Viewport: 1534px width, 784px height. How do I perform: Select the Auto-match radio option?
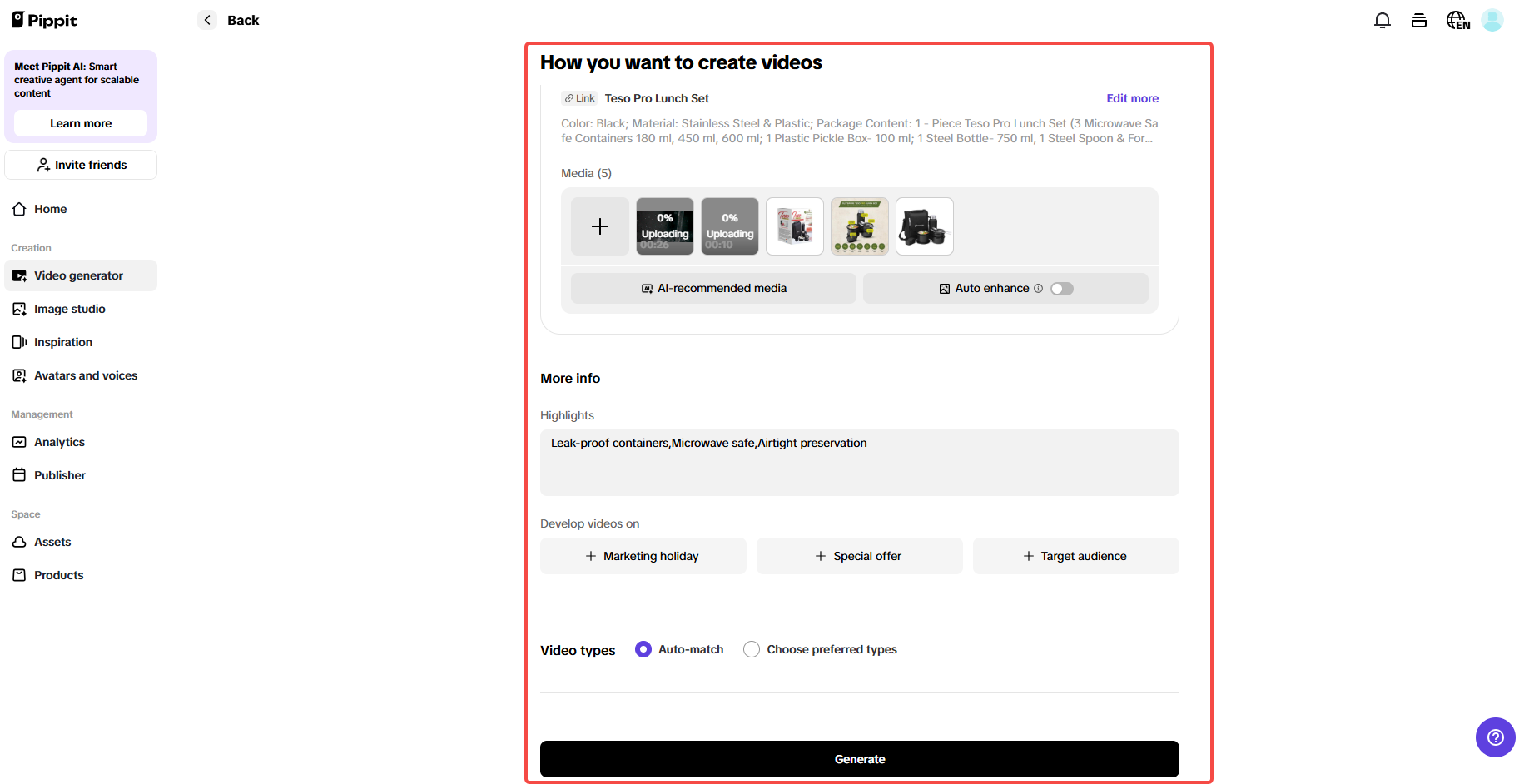pos(643,649)
